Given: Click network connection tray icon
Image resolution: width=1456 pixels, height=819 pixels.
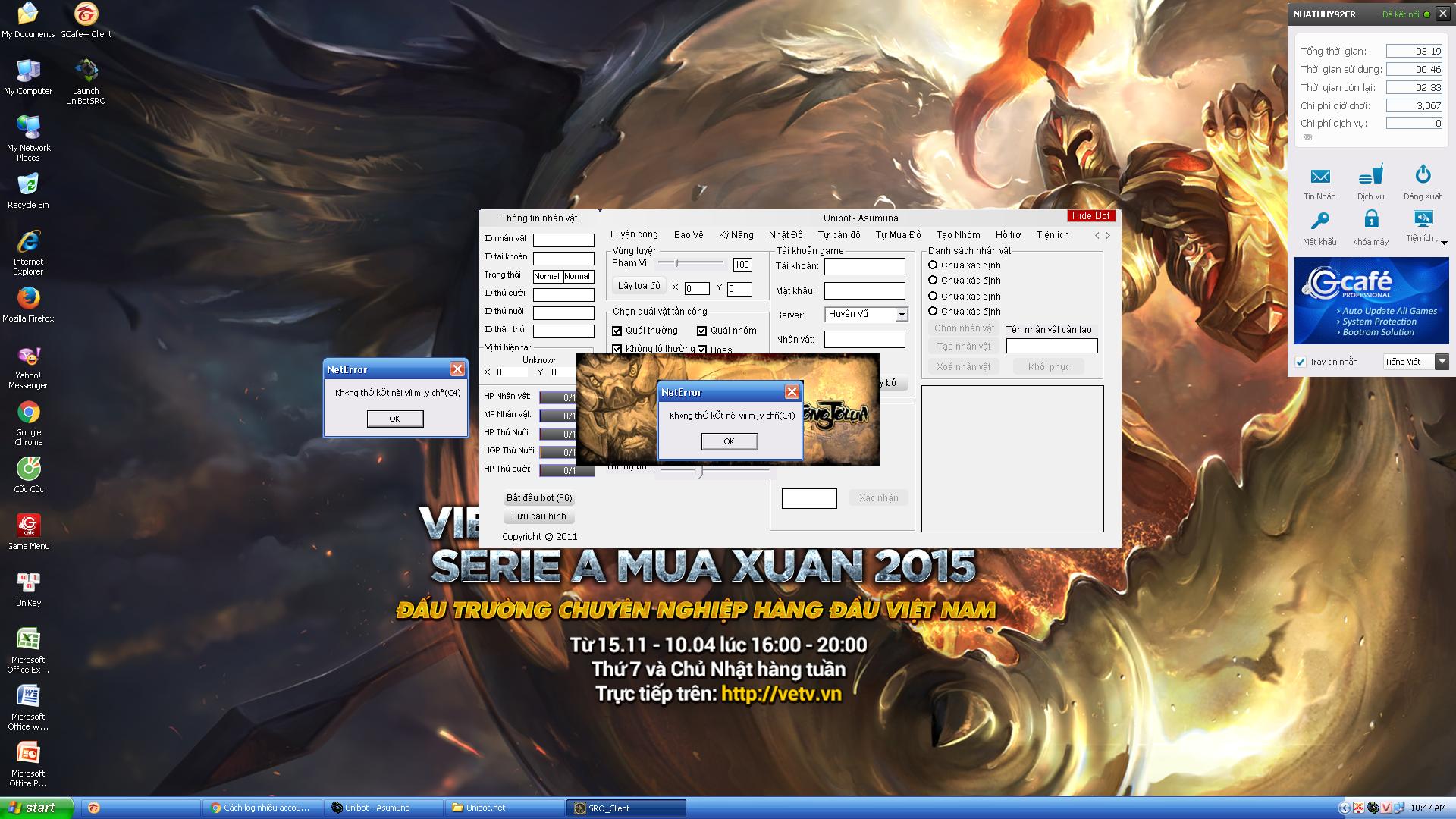Looking at the screenshot, I should [1401, 808].
